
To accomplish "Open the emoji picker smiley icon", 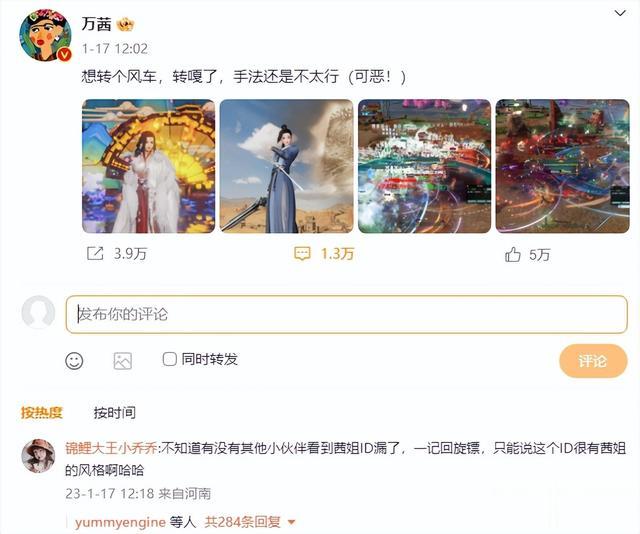I will tap(74, 361).
